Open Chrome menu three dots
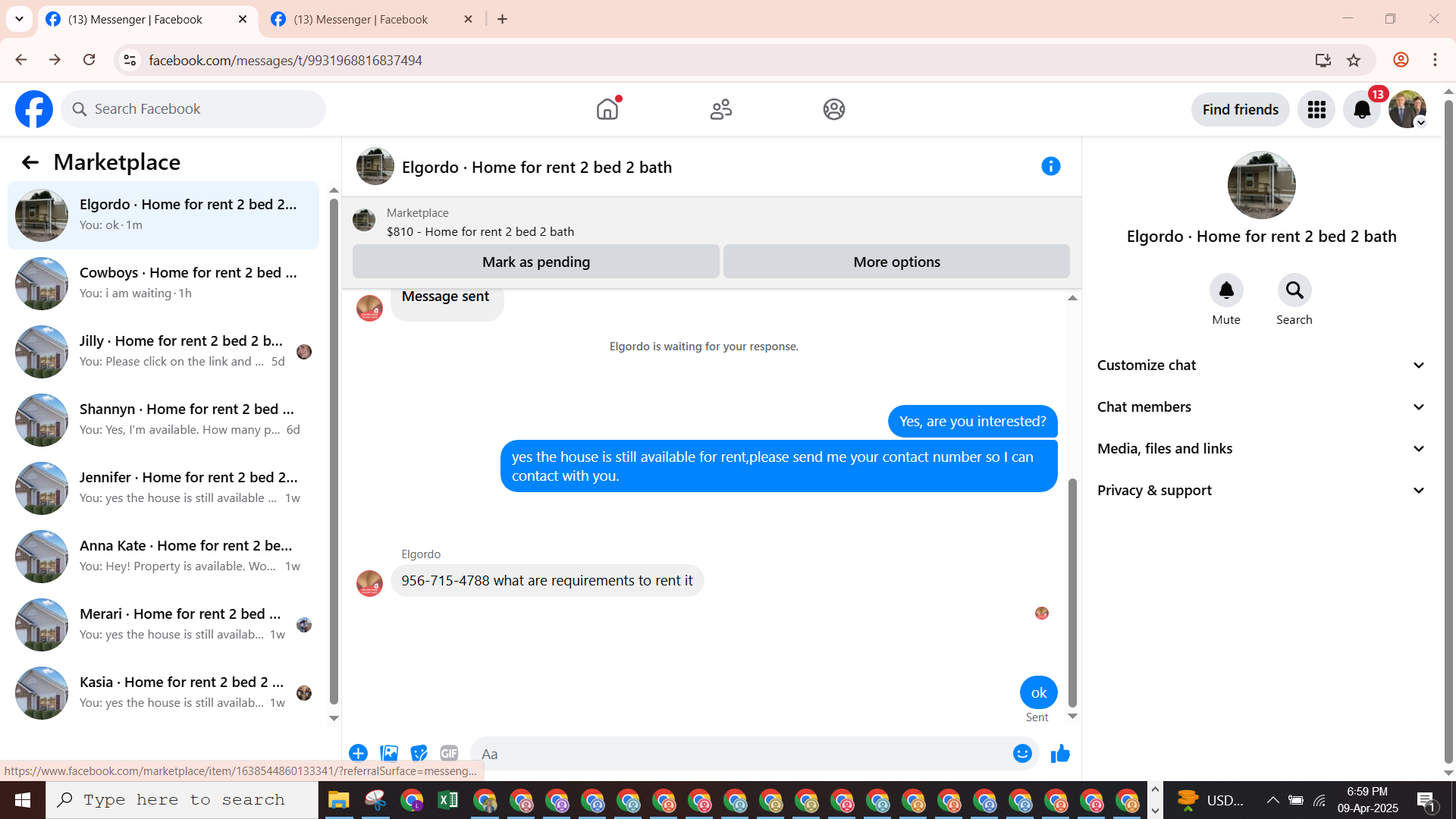 coord(1435,60)
